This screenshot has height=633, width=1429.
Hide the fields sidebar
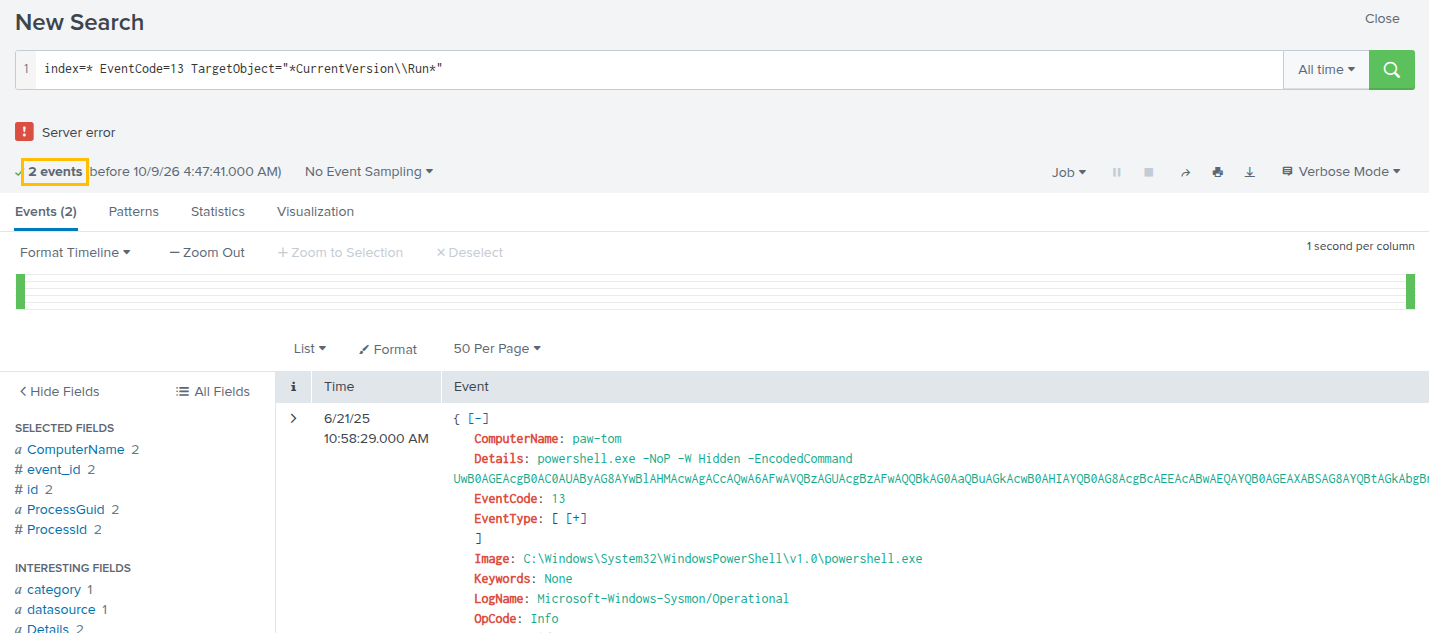click(x=60, y=392)
